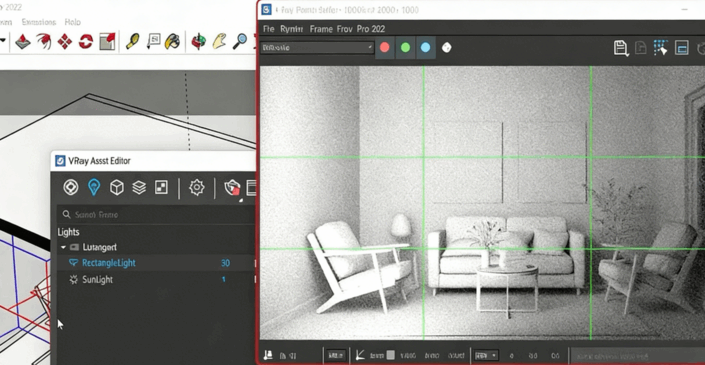The width and height of the screenshot is (705, 365).
Task: Toggle the RectangleLight enable icon
Action: coord(73,263)
